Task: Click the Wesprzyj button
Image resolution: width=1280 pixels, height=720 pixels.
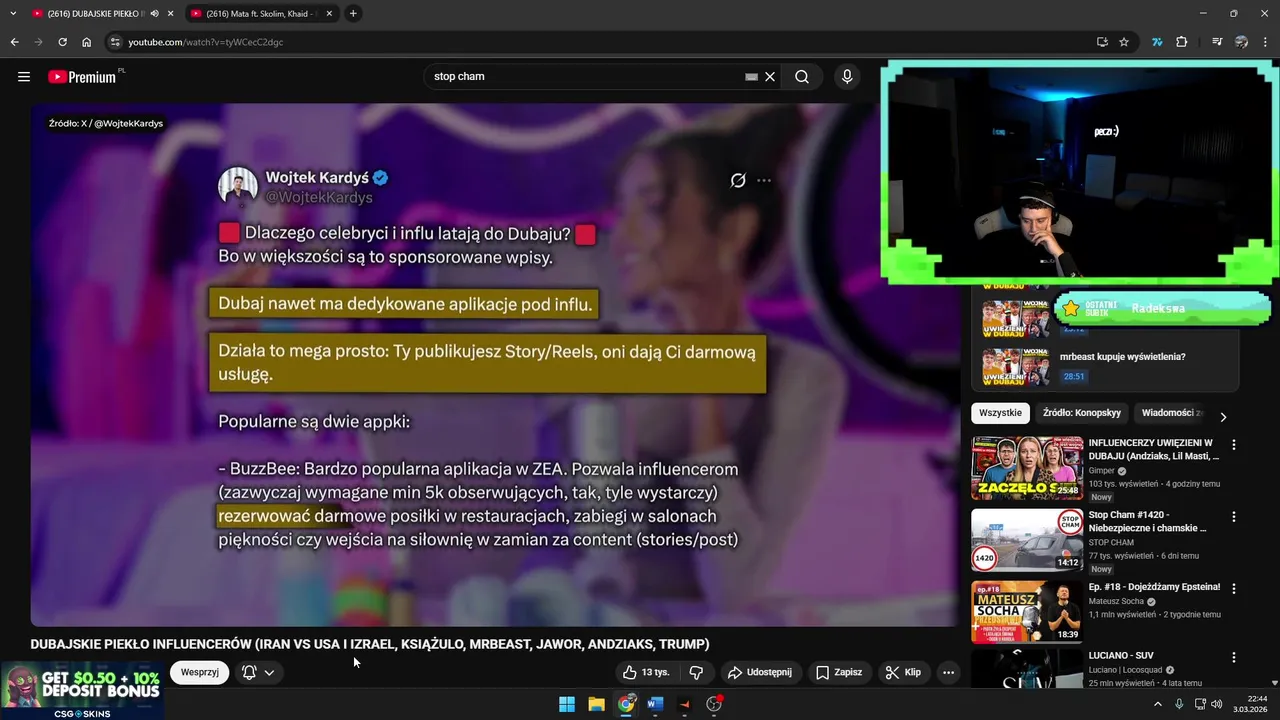Action: click(200, 672)
